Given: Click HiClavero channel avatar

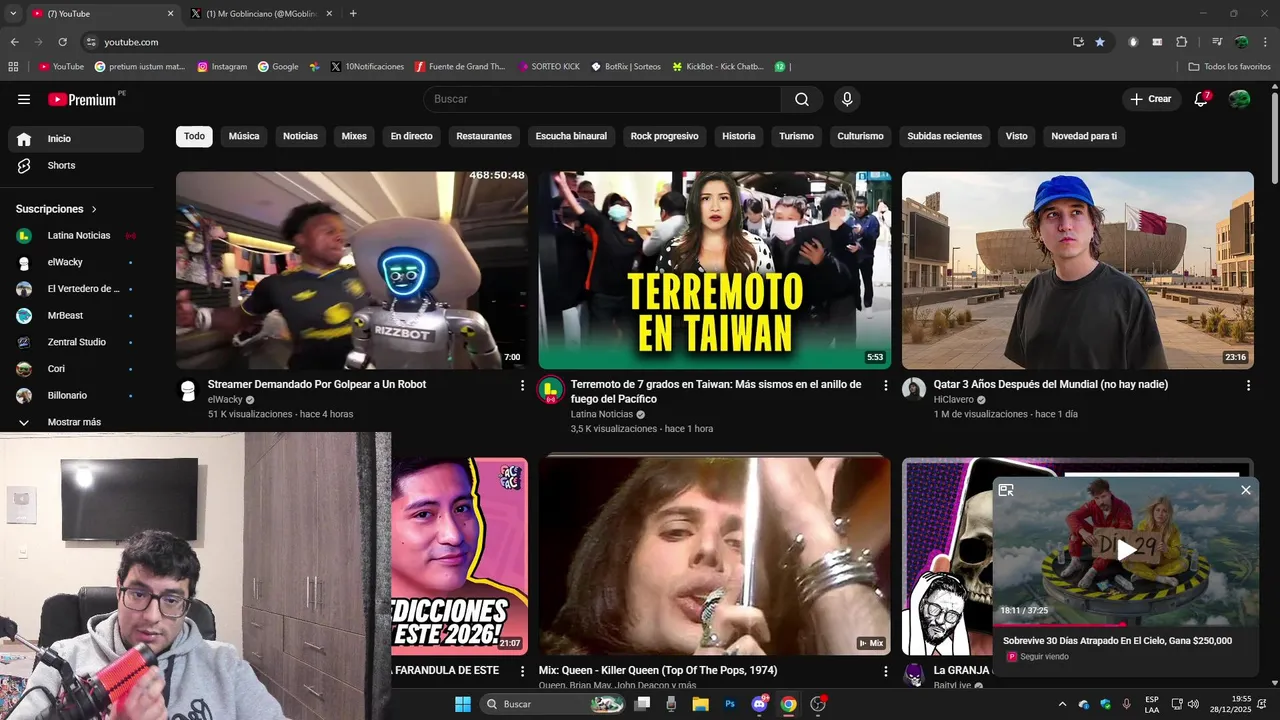Looking at the screenshot, I should click(914, 390).
